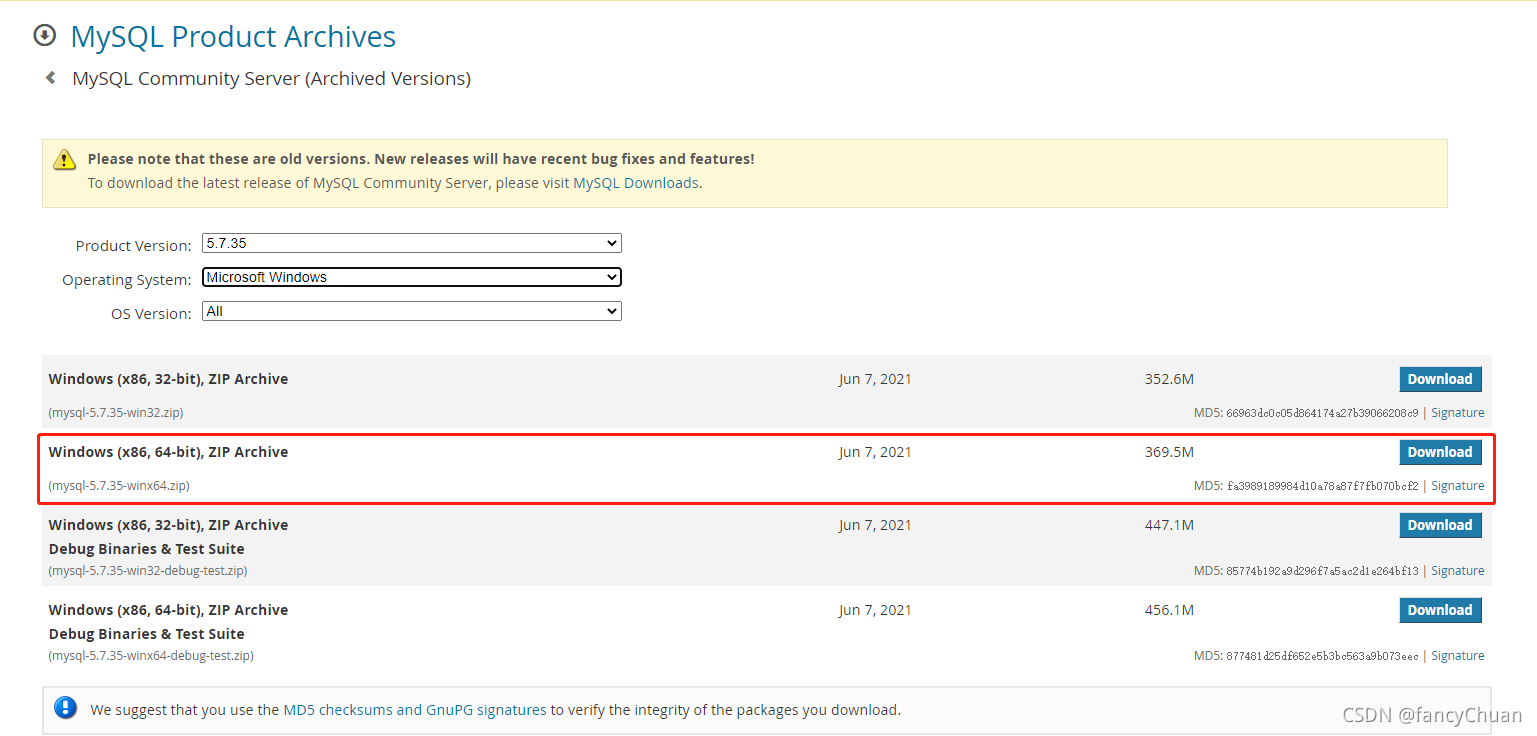The width and height of the screenshot is (1537, 736).
Task: Click the back chevron next to Archived Versions
Action: tap(49, 77)
